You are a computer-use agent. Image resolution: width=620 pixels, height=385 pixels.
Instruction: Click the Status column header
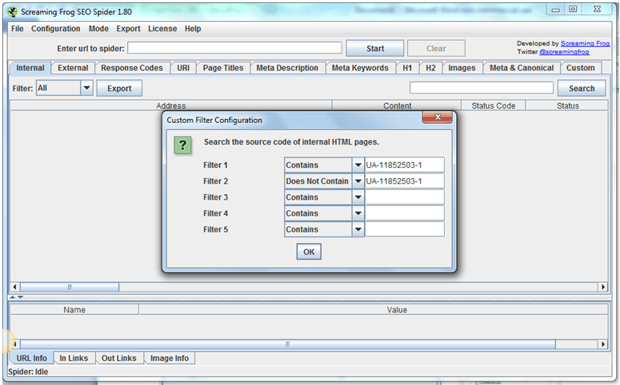[567, 106]
